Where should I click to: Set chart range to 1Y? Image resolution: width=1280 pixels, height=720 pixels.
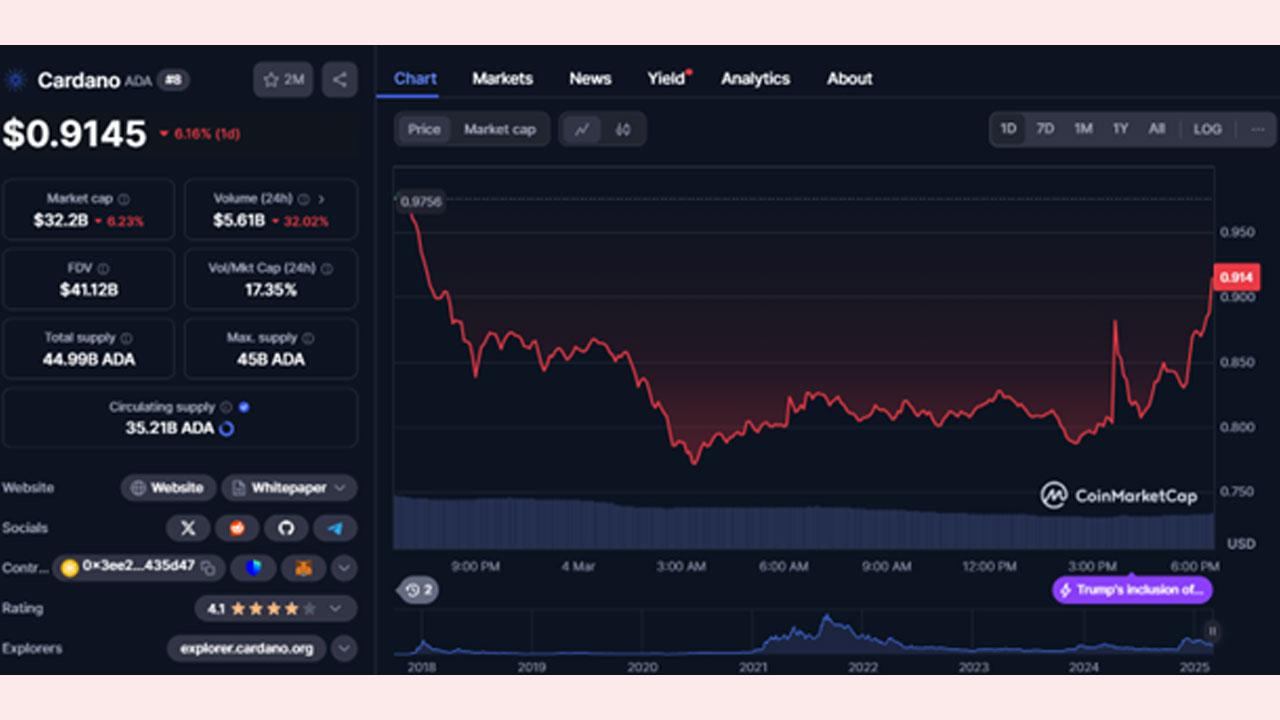1121,129
